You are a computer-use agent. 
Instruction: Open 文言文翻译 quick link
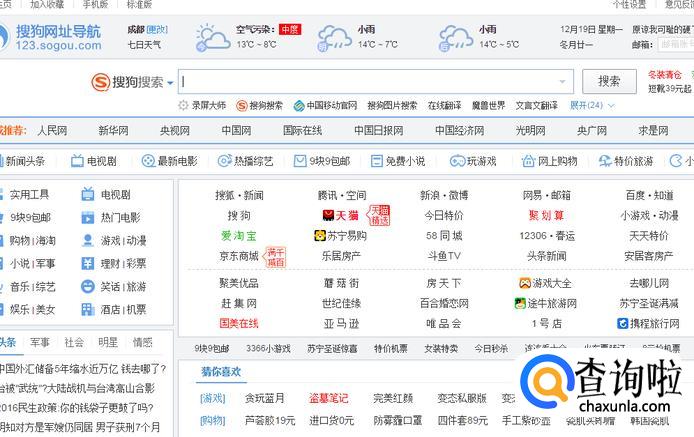pyautogui.click(x=536, y=105)
